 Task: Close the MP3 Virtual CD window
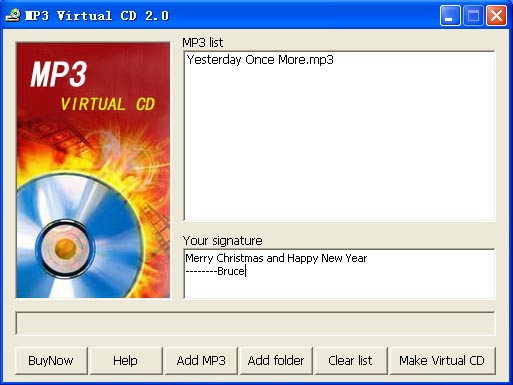[496, 15]
